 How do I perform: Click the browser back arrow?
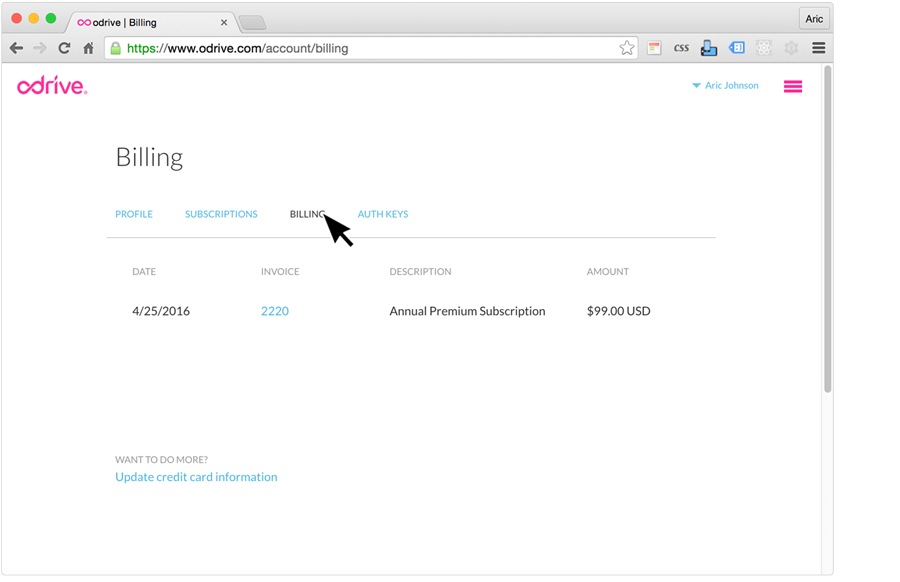[x=16, y=48]
